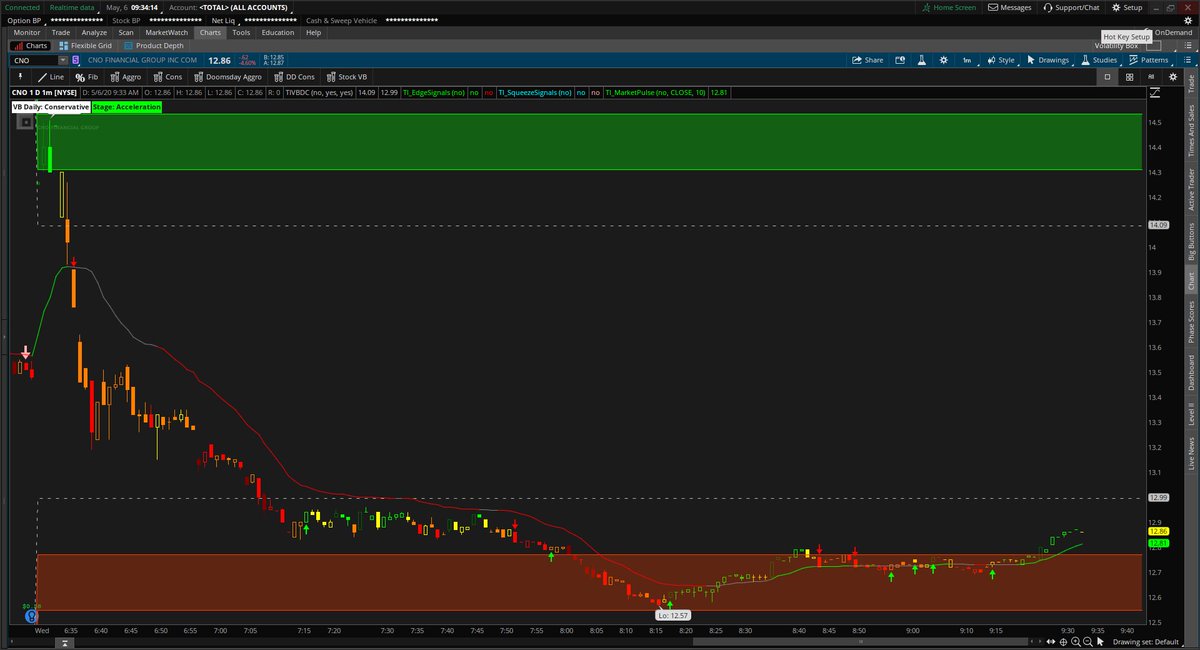Open the CNO symbol dropdown

63,60
